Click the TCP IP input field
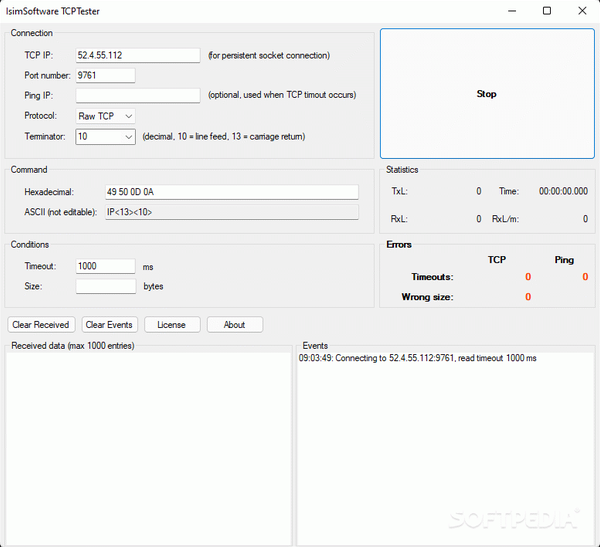600x547 pixels. point(138,55)
